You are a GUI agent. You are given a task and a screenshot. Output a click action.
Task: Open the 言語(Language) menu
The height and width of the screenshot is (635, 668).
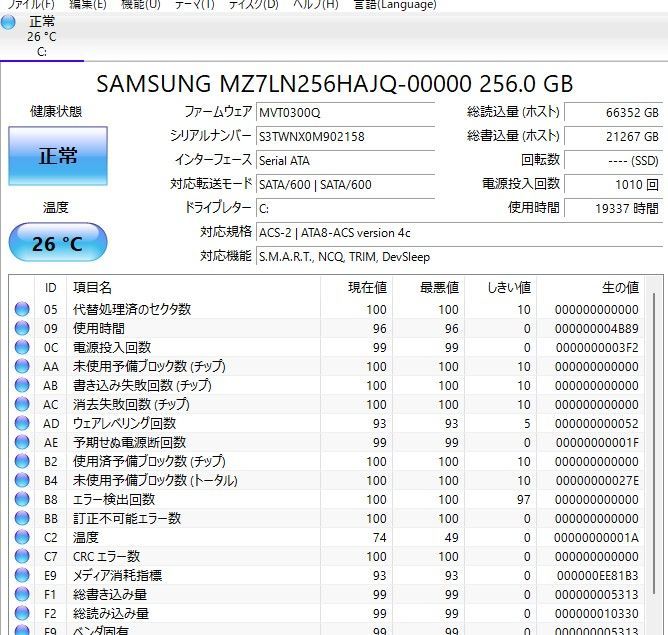(395, 5)
